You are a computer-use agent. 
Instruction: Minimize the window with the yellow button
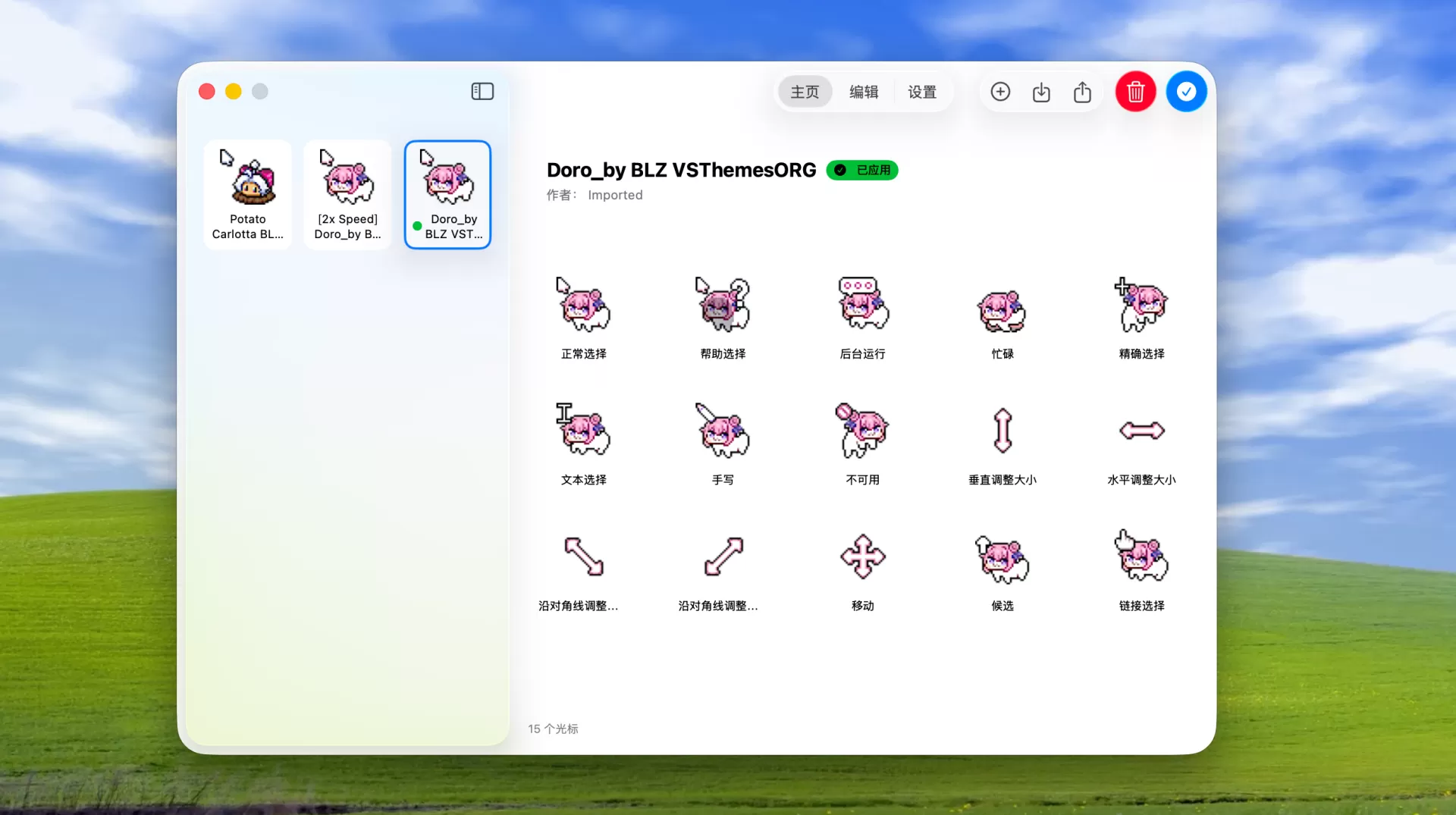(x=234, y=92)
